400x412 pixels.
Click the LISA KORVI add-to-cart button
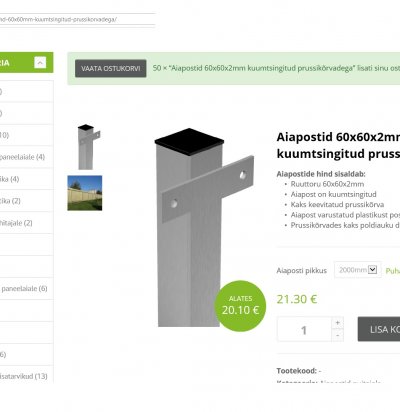(379, 329)
